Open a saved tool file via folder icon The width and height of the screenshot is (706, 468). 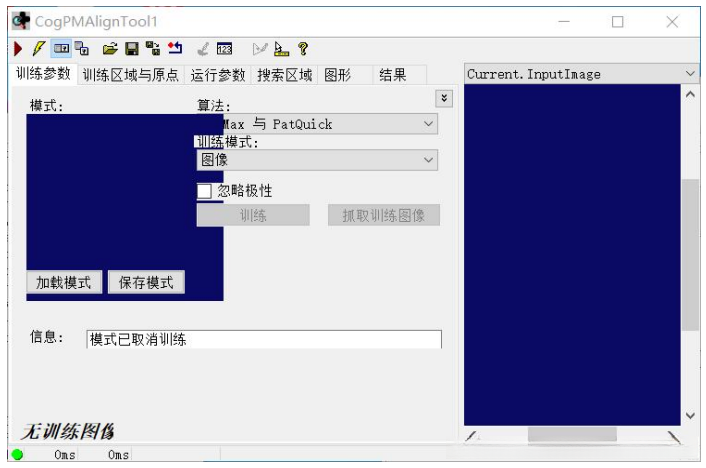tap(110, 49)
